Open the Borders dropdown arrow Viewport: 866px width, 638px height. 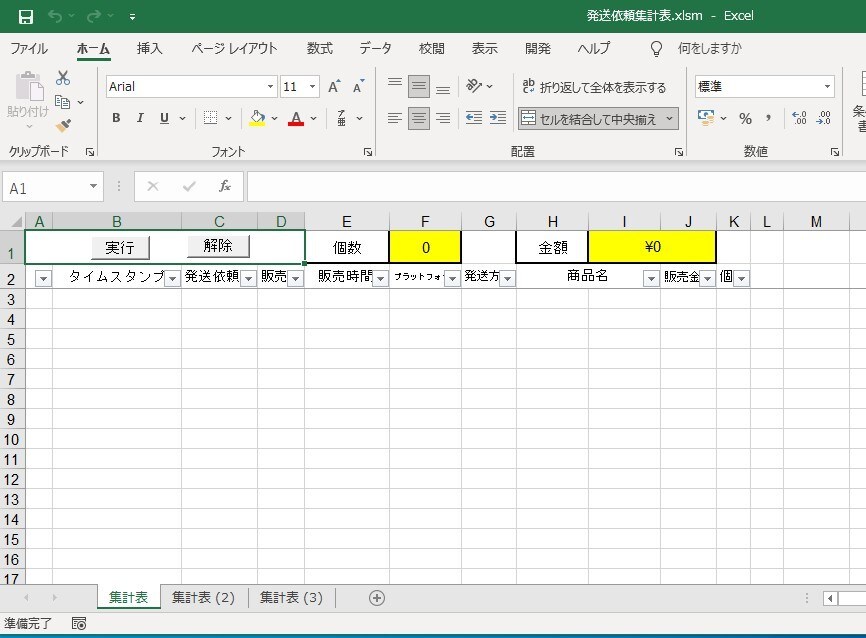[x=229, y=118]
